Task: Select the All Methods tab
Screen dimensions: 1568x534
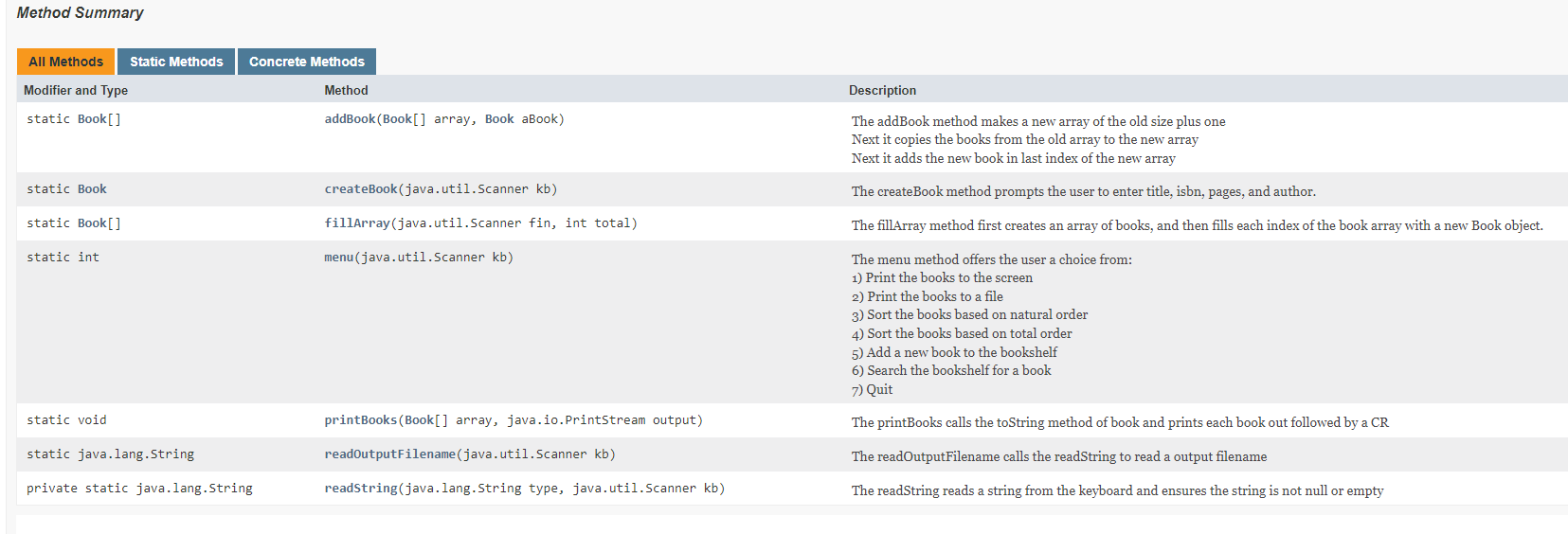Action: tap(65, 62)
